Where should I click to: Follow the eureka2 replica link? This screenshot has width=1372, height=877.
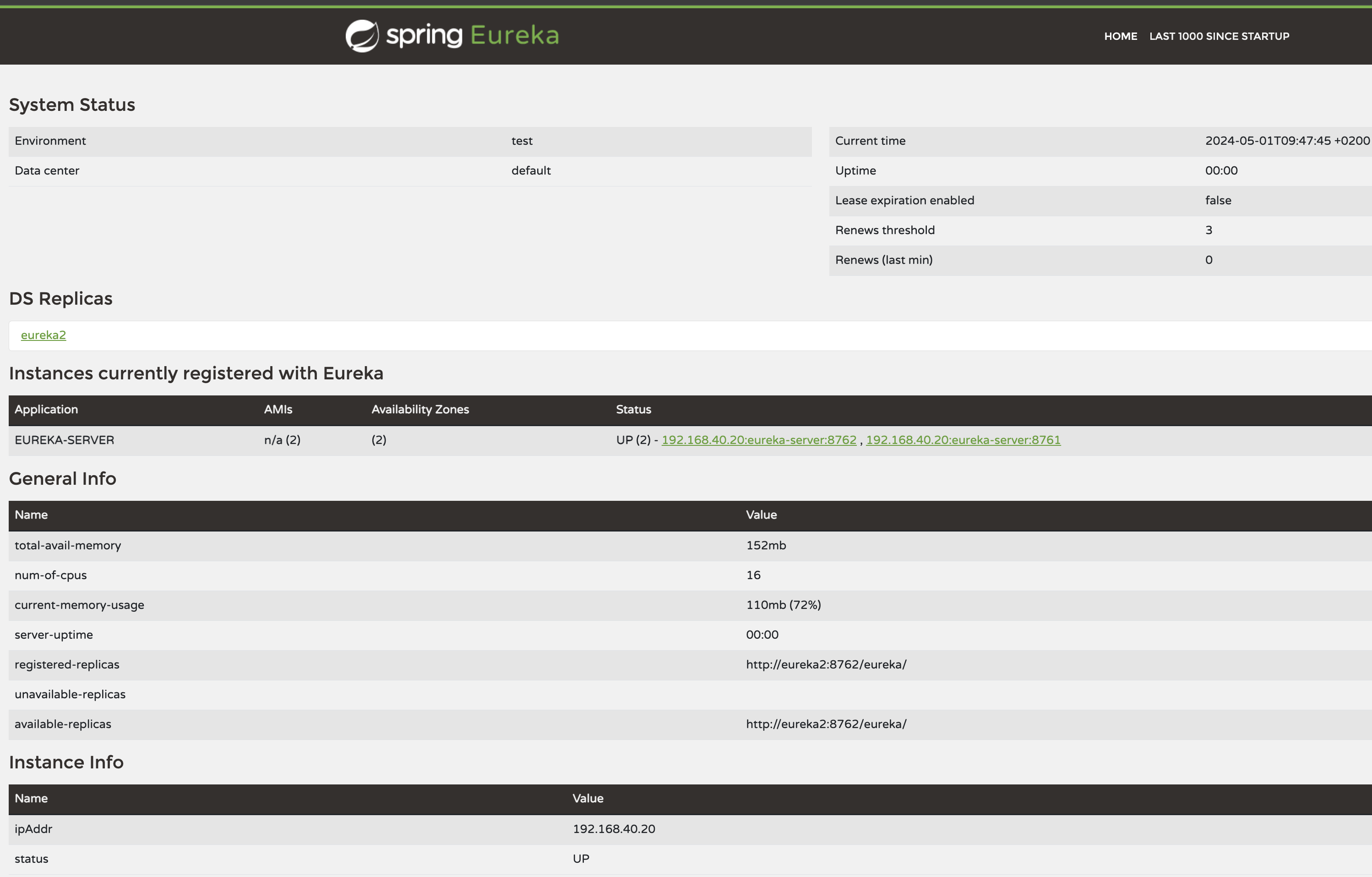pos(44,335)
